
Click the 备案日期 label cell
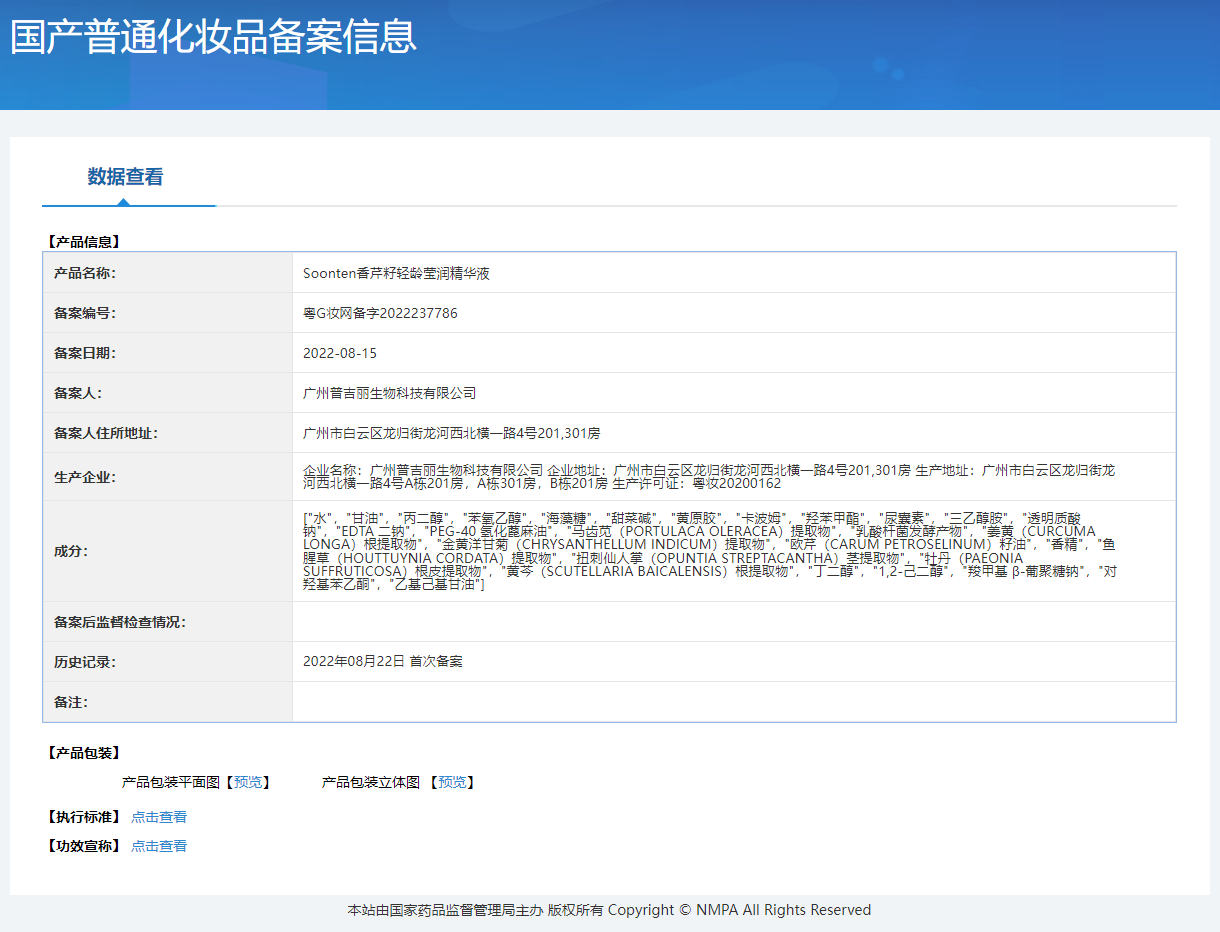(x=168, y=353)
